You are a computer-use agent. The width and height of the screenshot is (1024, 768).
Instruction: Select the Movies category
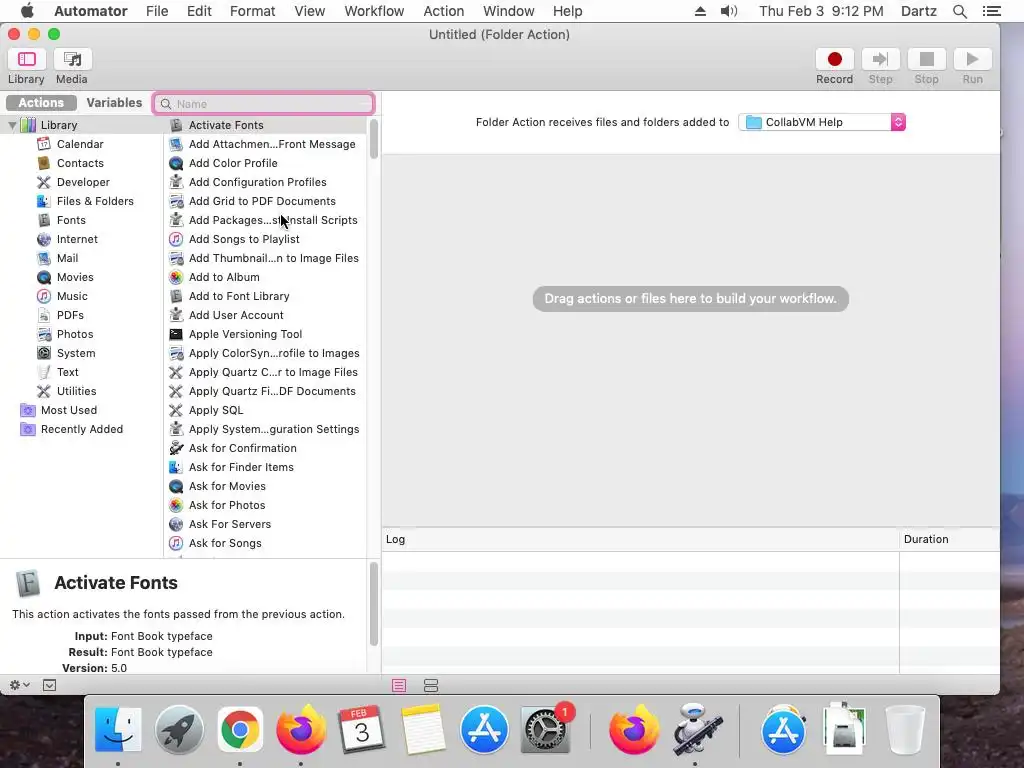tap(74, 277)
